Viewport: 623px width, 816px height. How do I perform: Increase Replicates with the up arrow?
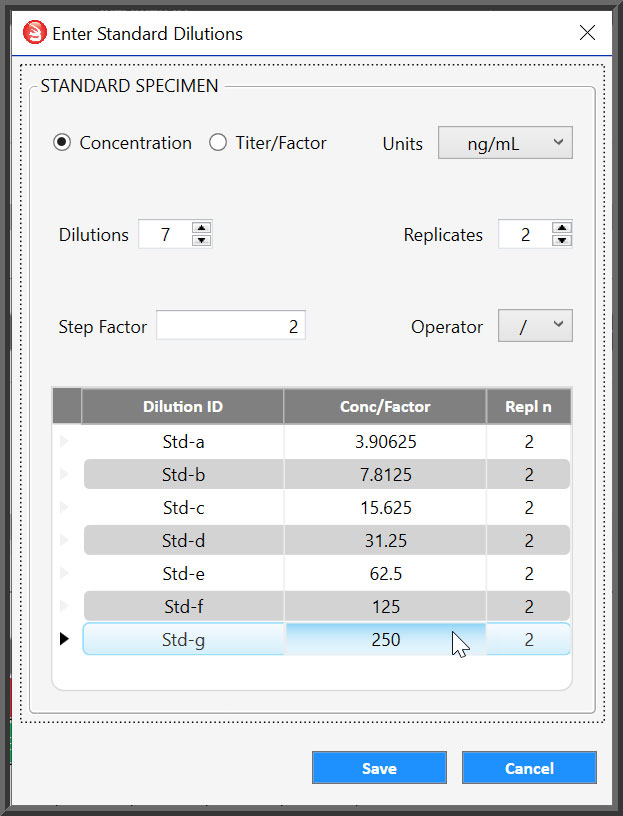click(x=562, y=228)
